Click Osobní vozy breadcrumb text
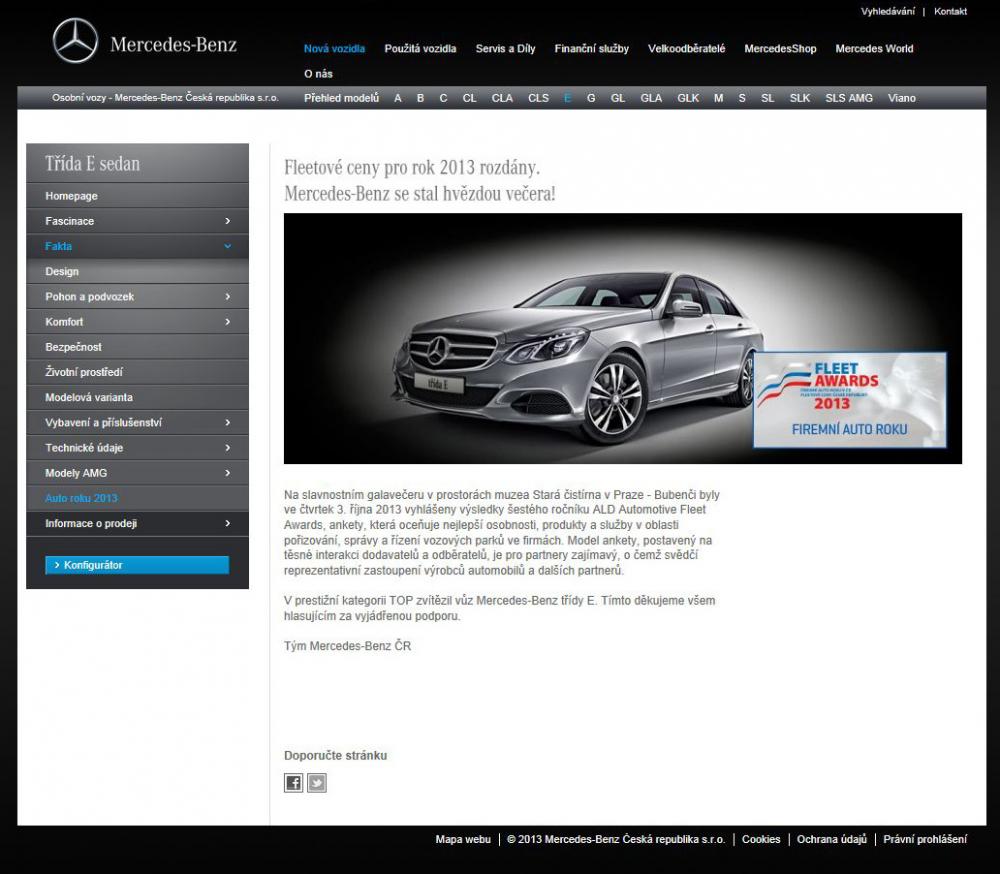Screen dimensions: 1000x874 [165, 98]
